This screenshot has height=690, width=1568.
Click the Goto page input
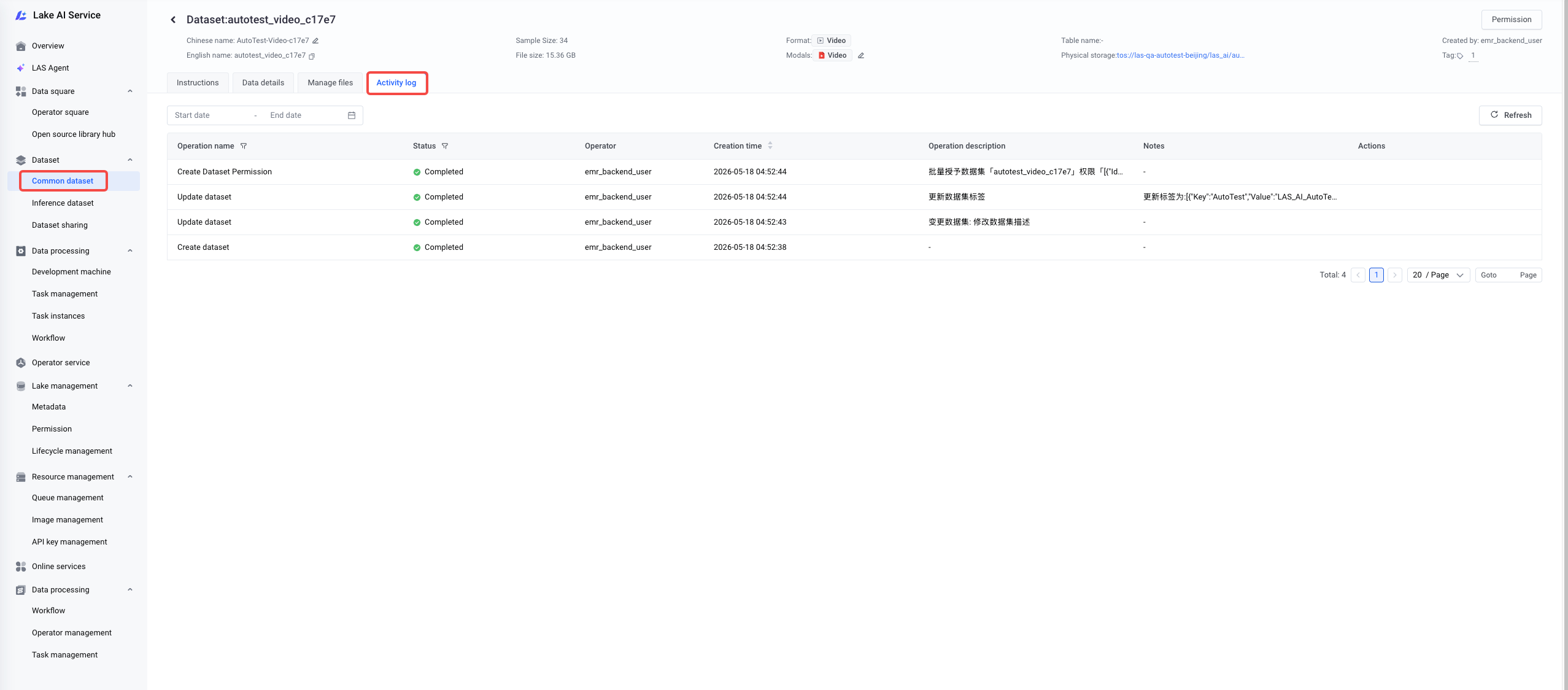click(x=1508, y=275)
